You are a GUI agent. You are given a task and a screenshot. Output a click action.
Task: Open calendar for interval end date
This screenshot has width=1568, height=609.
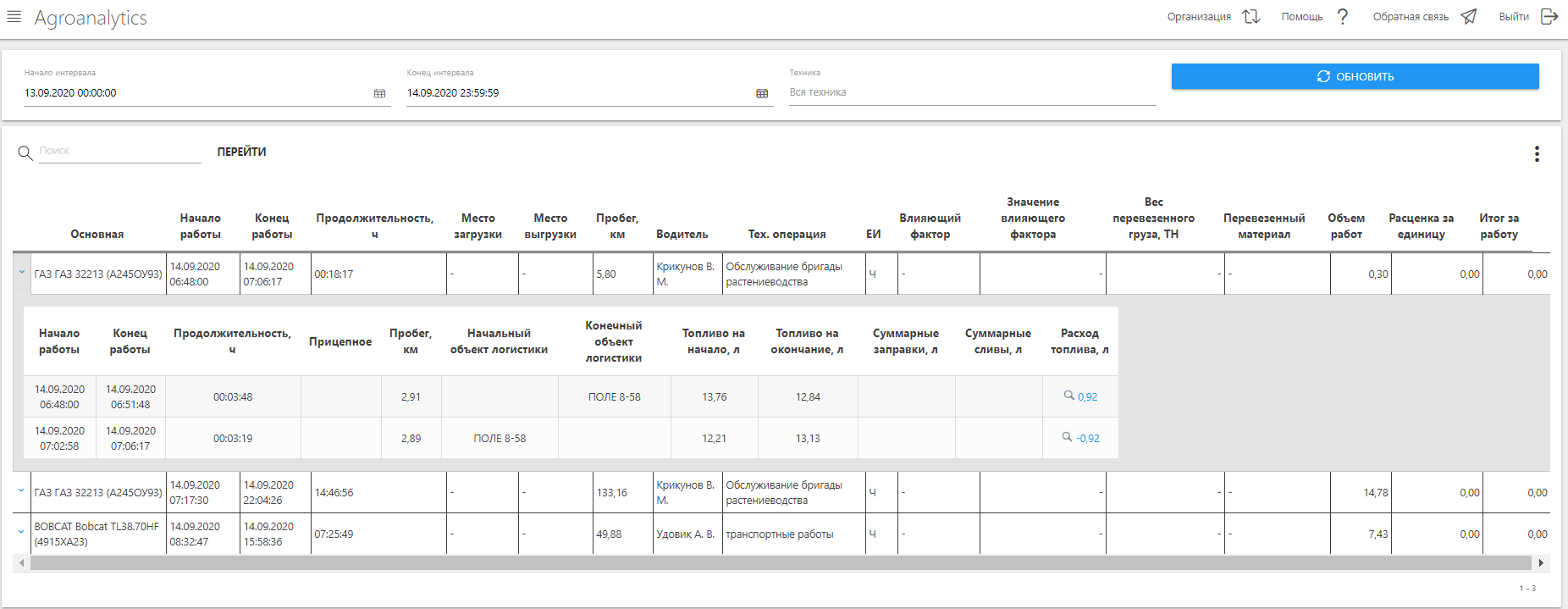pos(762,94)
